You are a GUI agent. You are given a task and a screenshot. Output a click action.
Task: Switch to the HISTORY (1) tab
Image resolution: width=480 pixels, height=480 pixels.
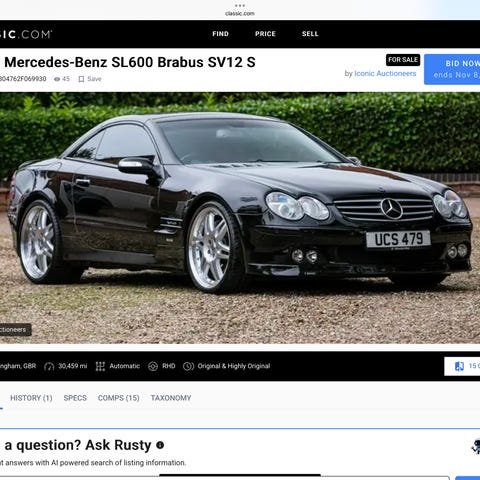tap(31, 398)
